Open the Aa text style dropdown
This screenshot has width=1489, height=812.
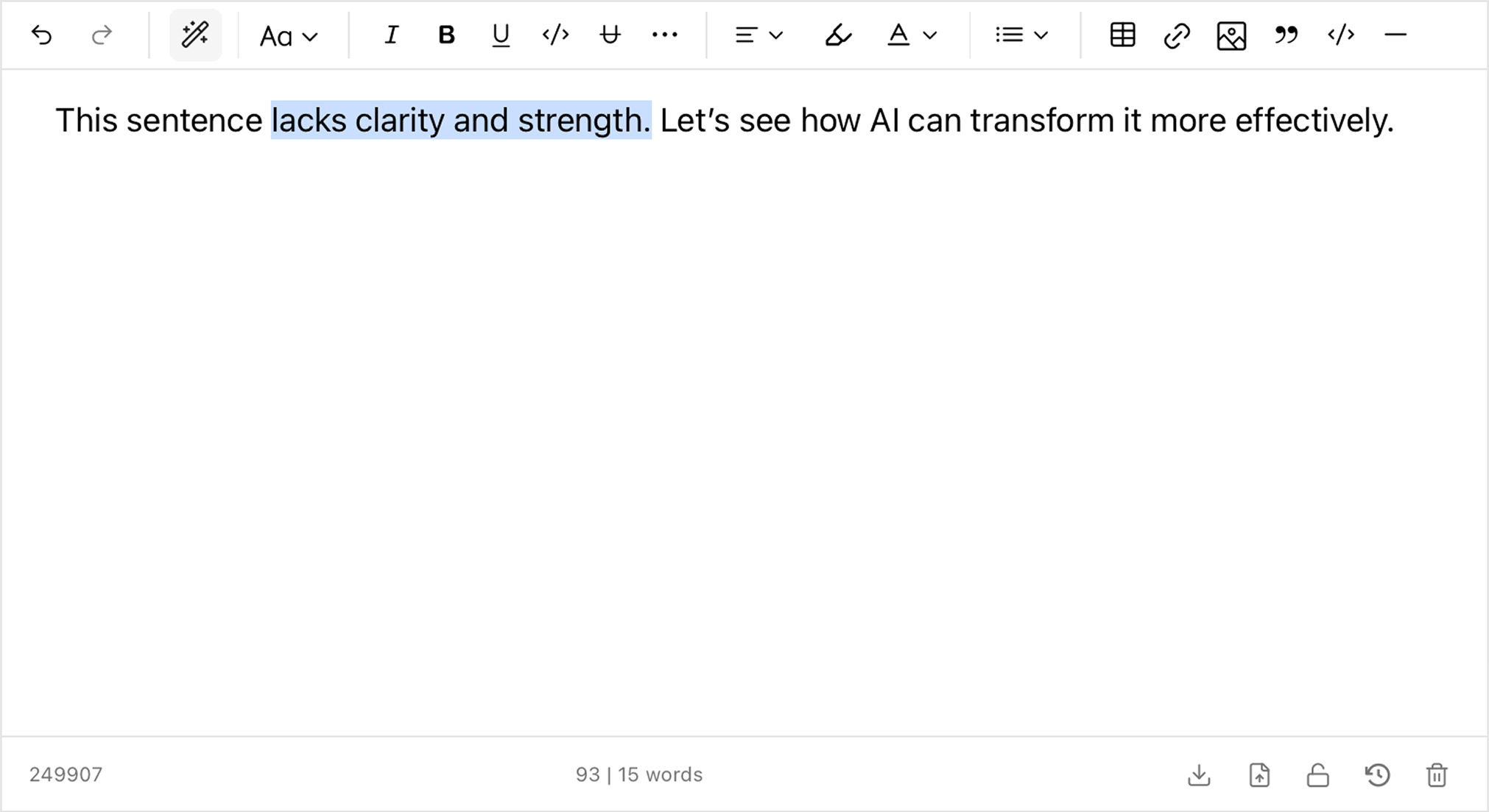289,35
